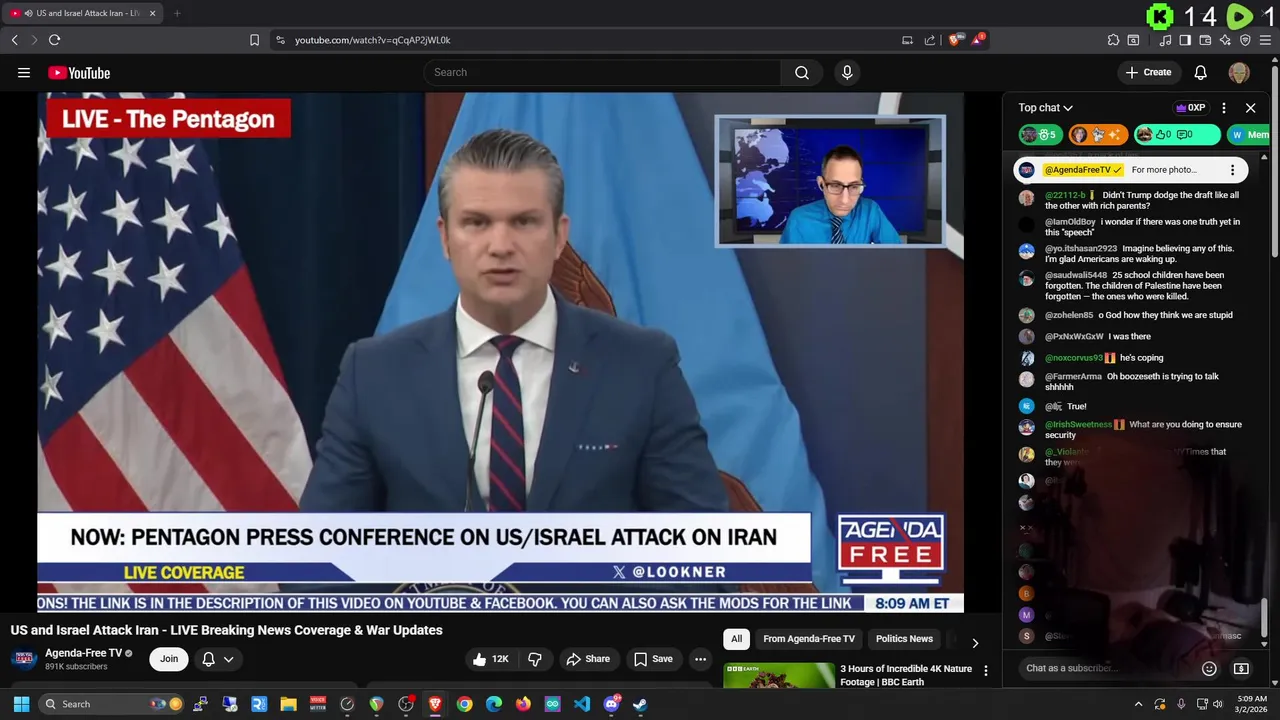Open YouTube notifications bell

pos(1201,72)
